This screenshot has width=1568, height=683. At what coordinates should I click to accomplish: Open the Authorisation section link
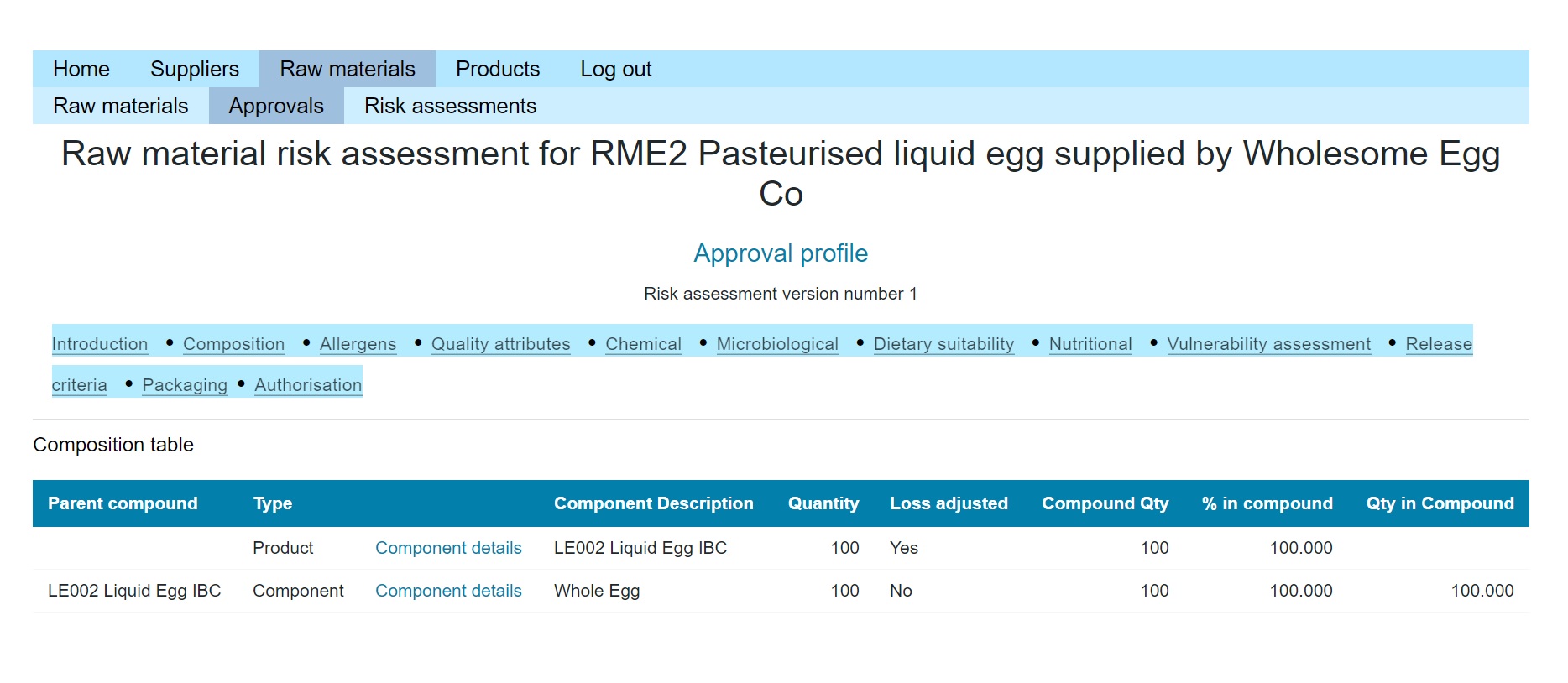pos(308,385)
